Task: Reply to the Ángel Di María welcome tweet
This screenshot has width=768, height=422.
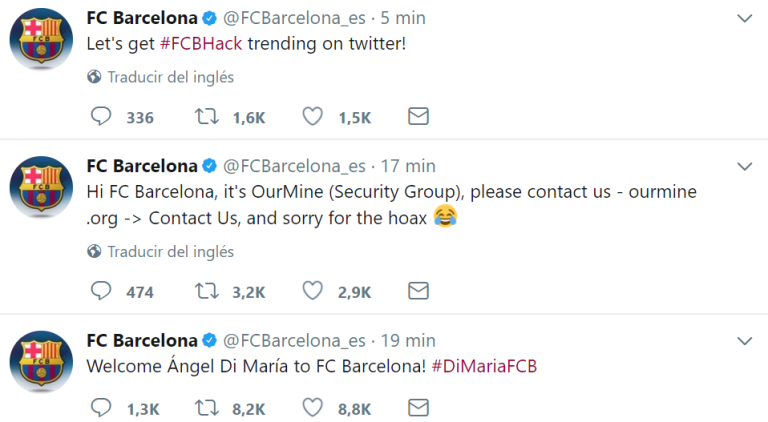Action: point(101,407)
